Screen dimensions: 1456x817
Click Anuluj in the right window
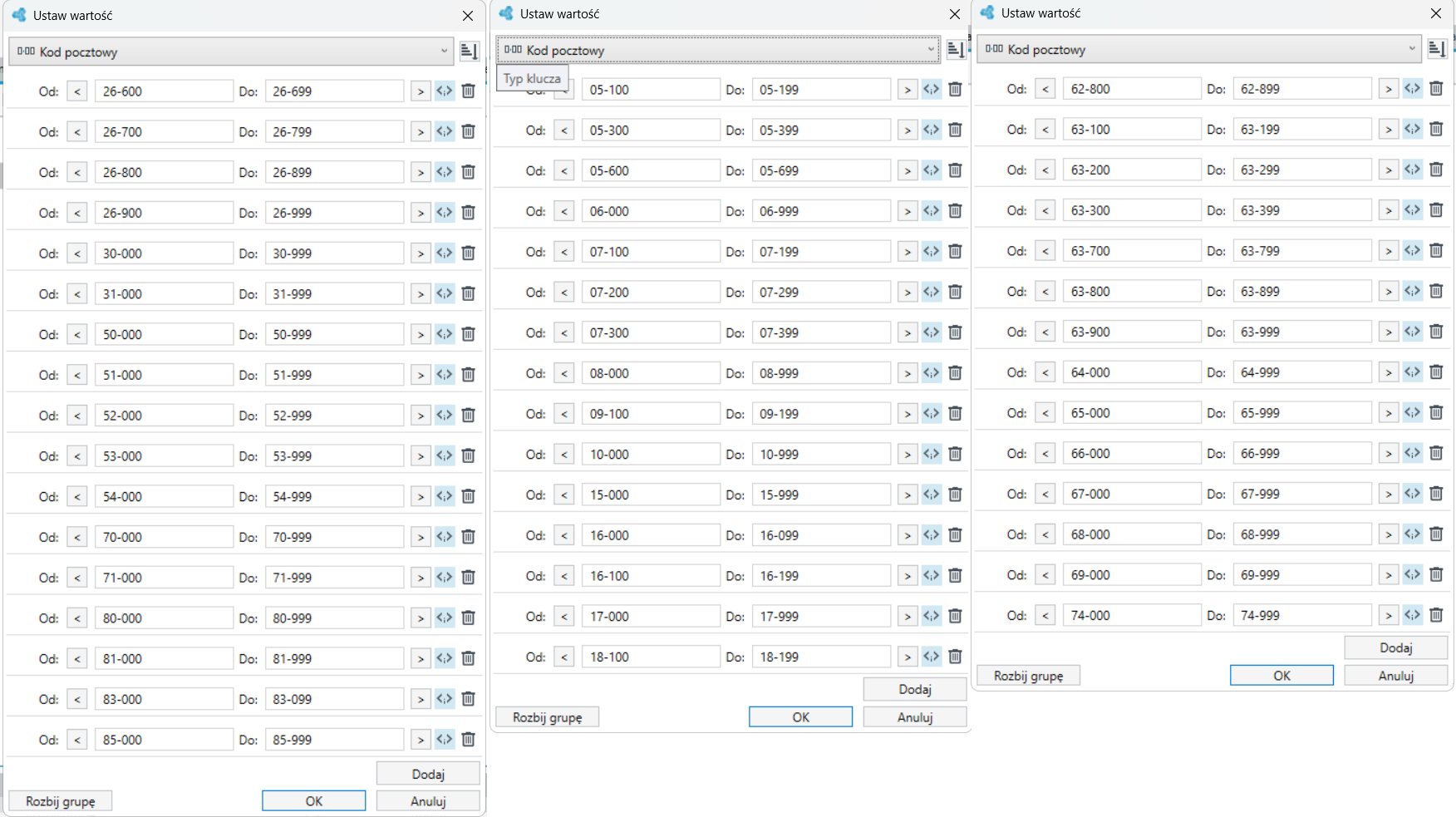1396,676
